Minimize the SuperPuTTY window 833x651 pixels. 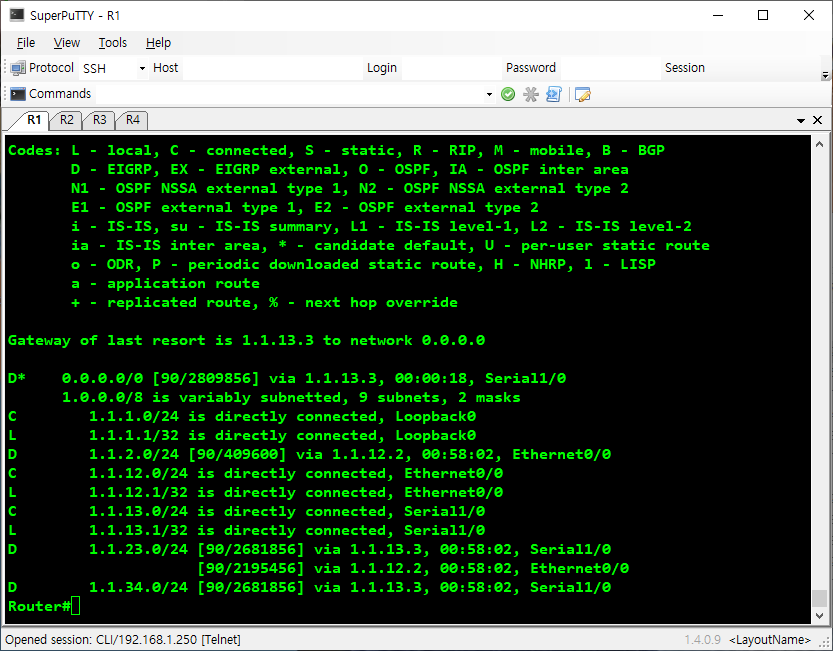(718, 15)
